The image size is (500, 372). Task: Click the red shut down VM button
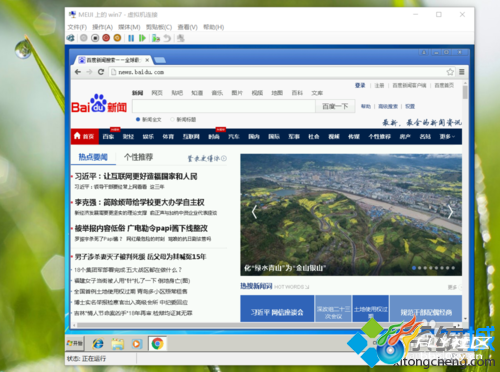click(106, 38)
